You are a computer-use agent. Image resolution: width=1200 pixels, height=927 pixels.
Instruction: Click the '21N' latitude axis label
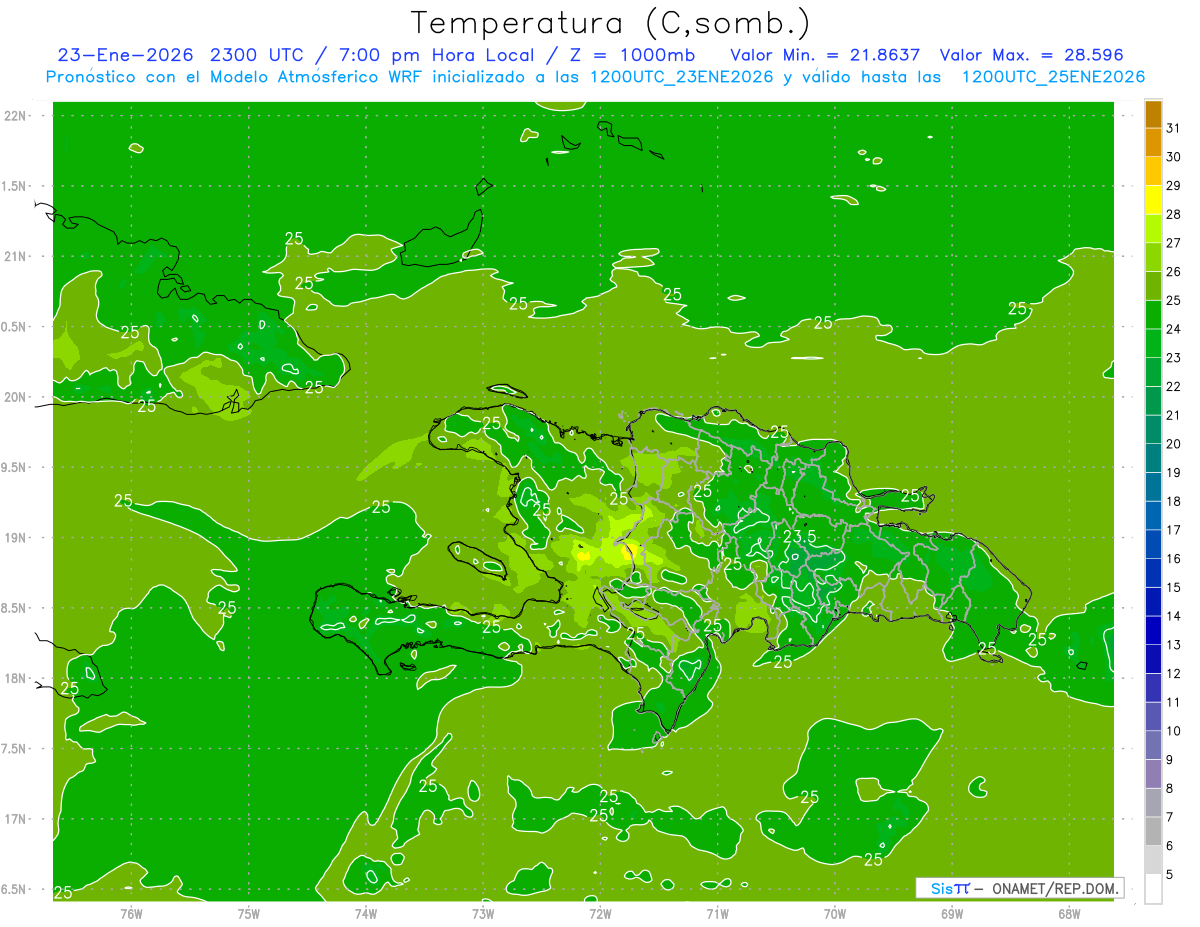click(16, 257)
